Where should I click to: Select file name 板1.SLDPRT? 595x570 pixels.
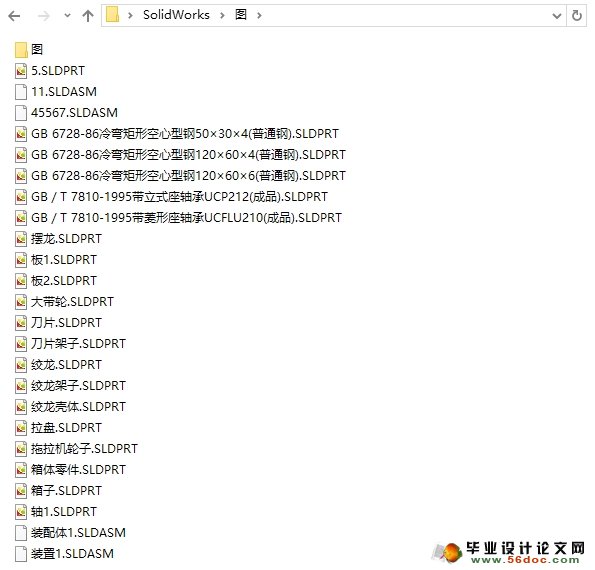click(x=64, y=260)
